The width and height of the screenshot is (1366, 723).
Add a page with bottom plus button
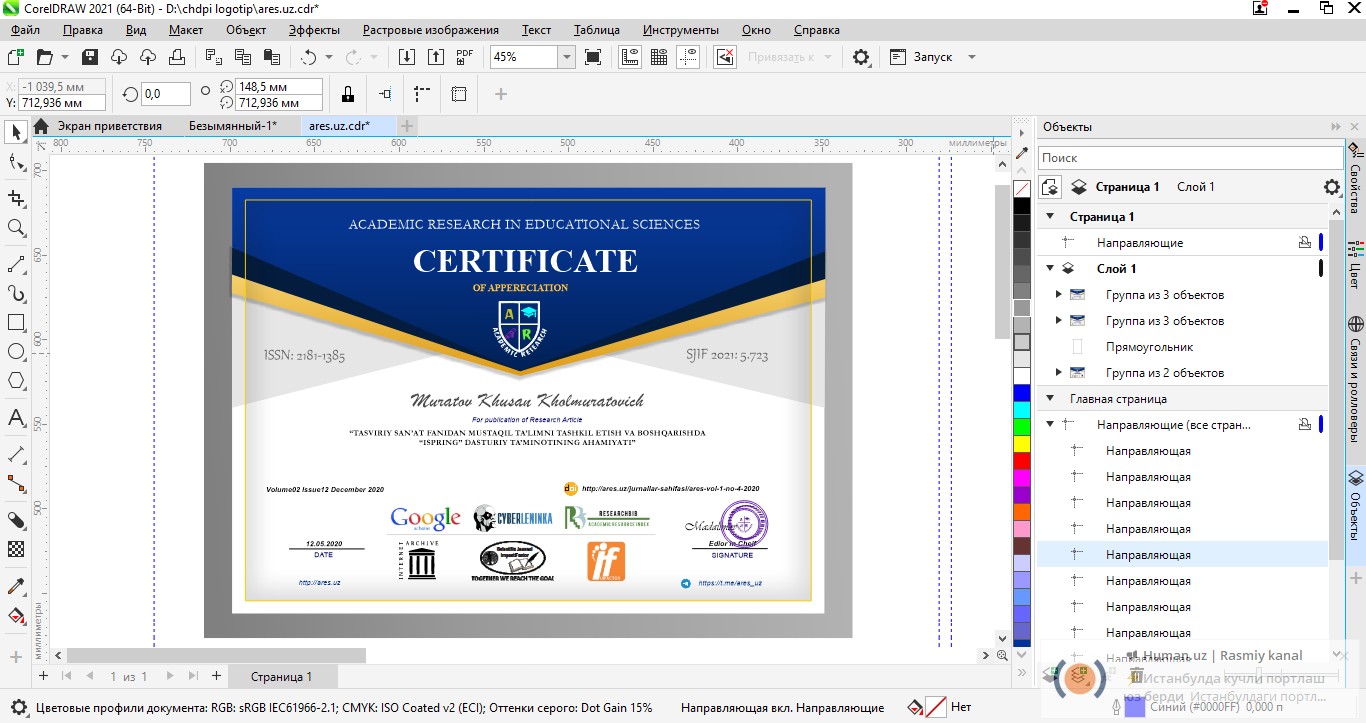point(216,676)
